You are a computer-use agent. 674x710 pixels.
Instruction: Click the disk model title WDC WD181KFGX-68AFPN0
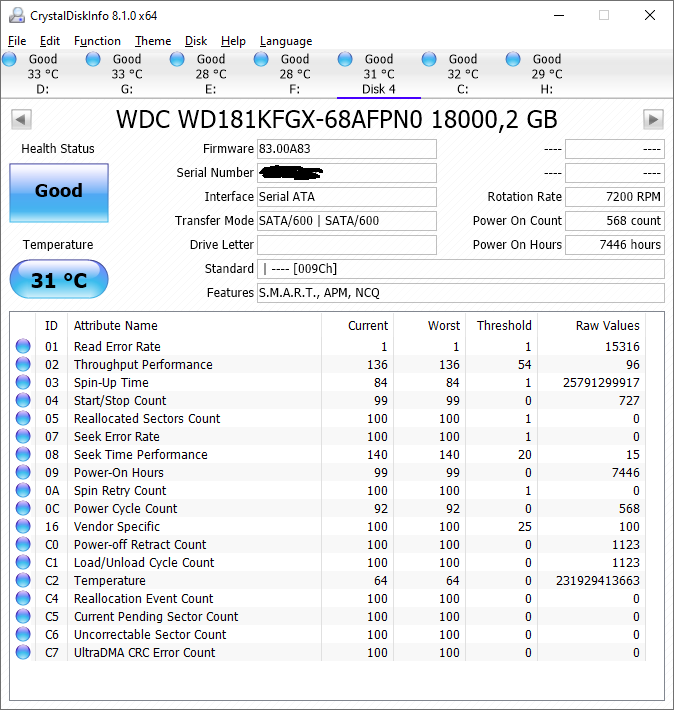click(x=337, y=120)
